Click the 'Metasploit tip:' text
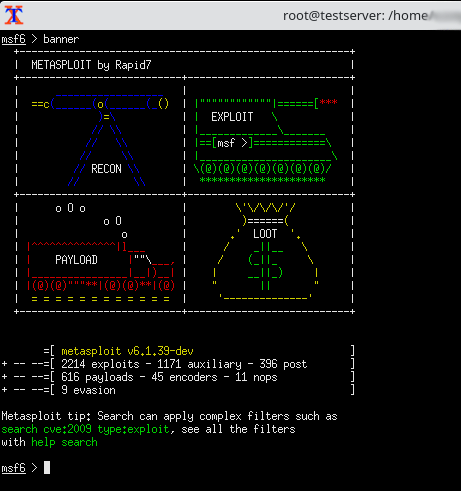The image size is (461, 491). click(x=46, y=416)
